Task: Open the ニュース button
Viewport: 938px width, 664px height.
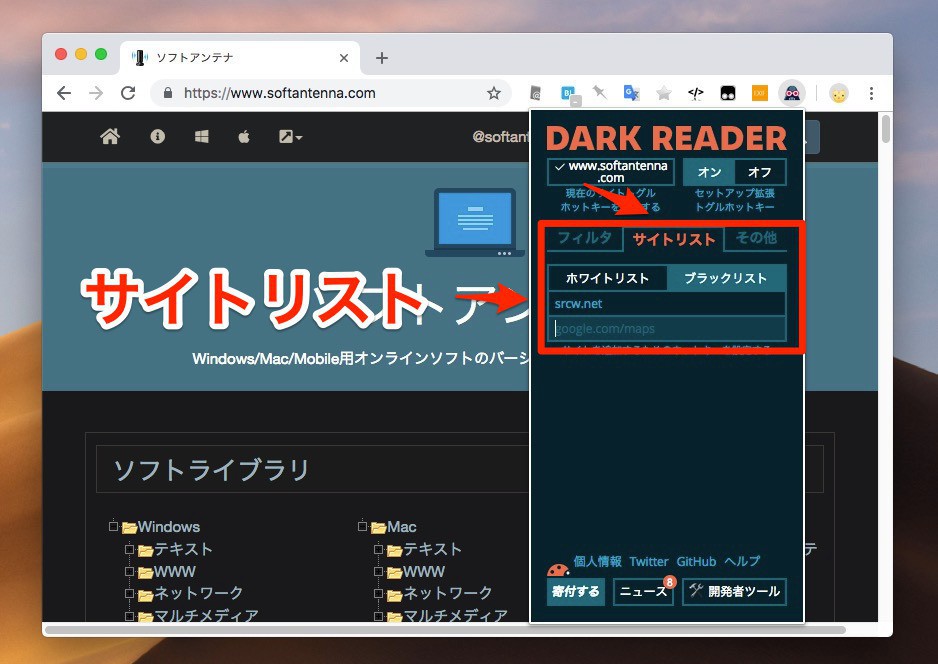Action: (x=644, y=592)
